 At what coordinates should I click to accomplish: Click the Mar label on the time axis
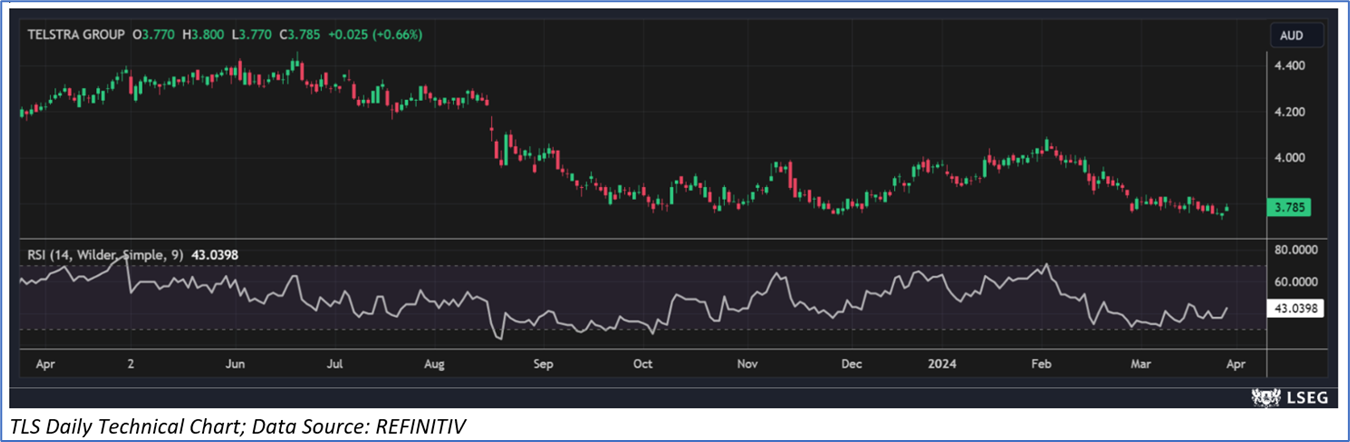(1139, 365)
